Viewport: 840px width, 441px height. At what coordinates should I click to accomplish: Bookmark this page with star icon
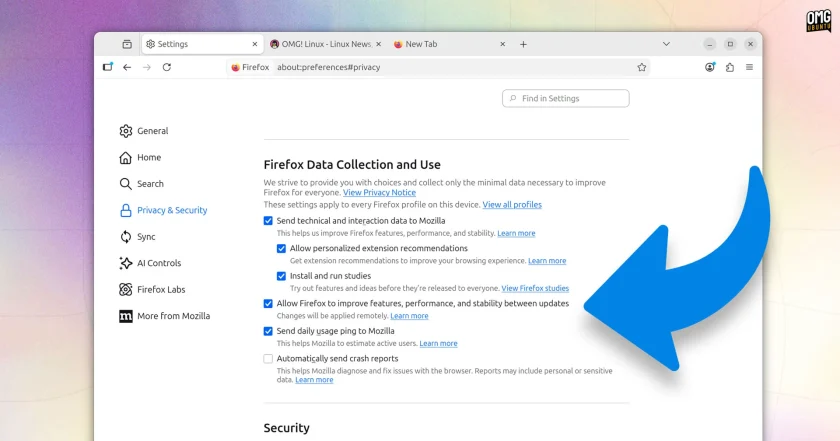click(x=642, y=67)
